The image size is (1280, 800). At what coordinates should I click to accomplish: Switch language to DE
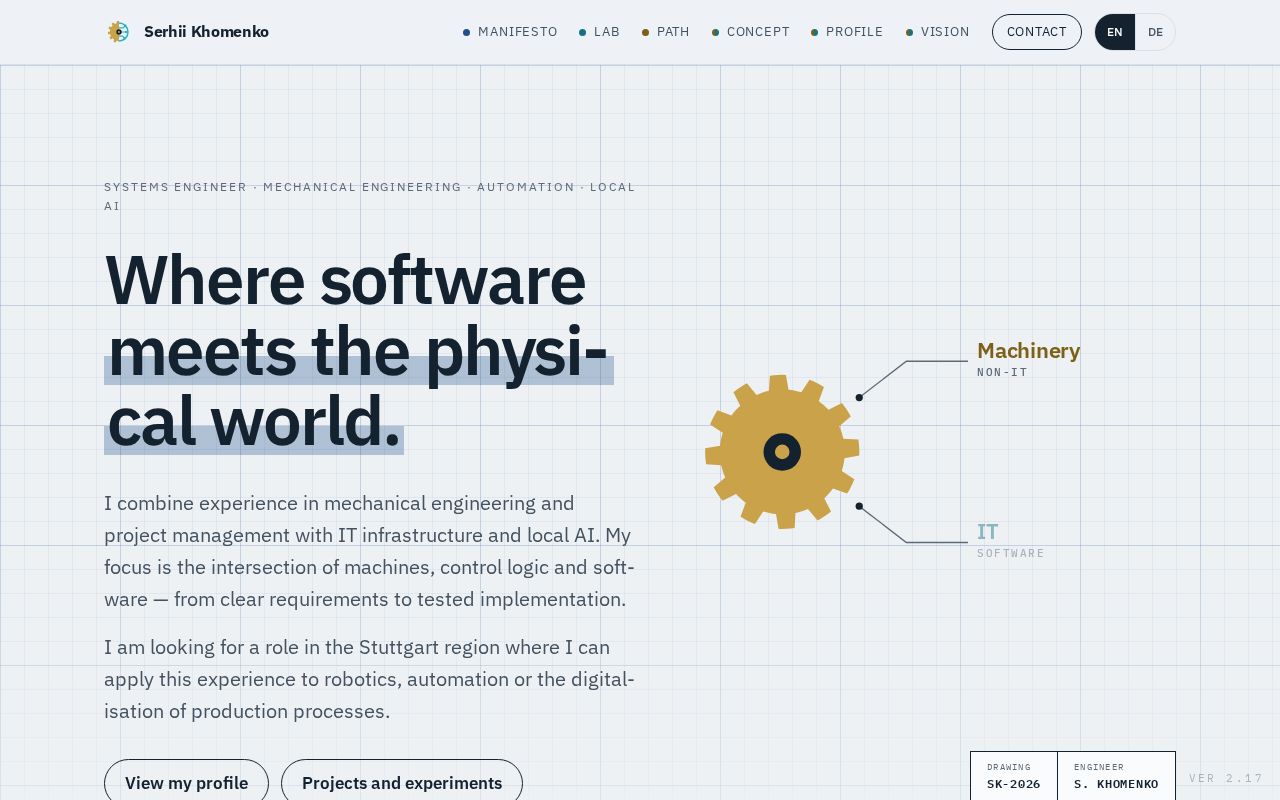point(1155,32)
